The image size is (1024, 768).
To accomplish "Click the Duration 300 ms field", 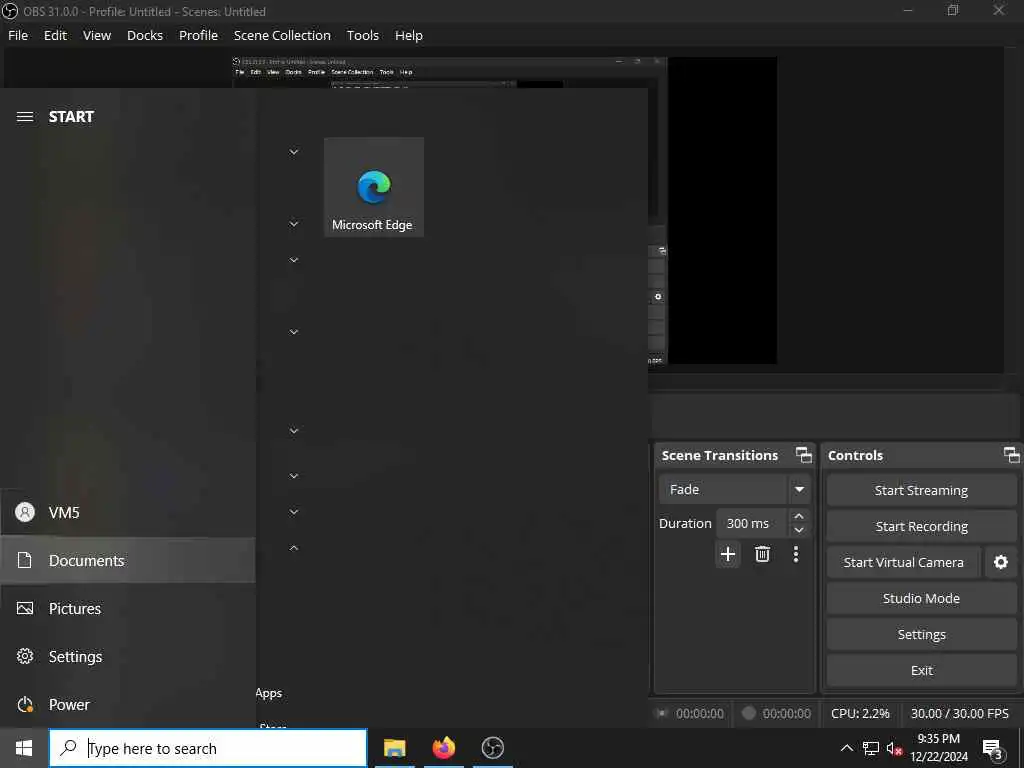I will pyautogui.click(x=752, y=524).
